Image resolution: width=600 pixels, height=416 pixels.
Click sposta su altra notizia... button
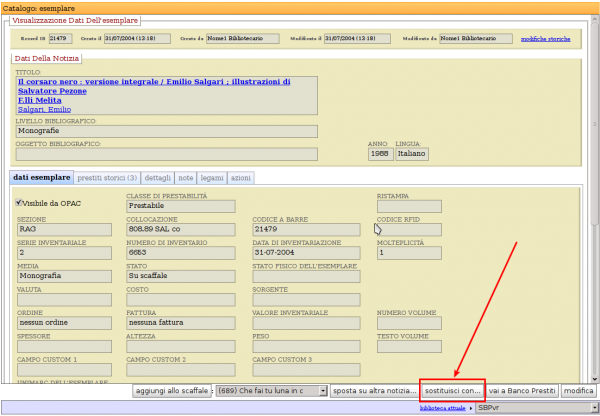(x=374, y=389)
